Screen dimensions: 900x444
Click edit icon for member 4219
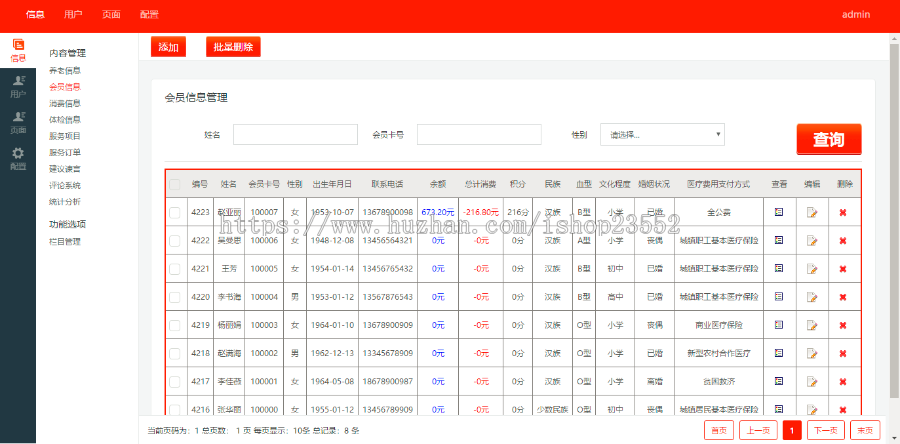tap(812, 325)
